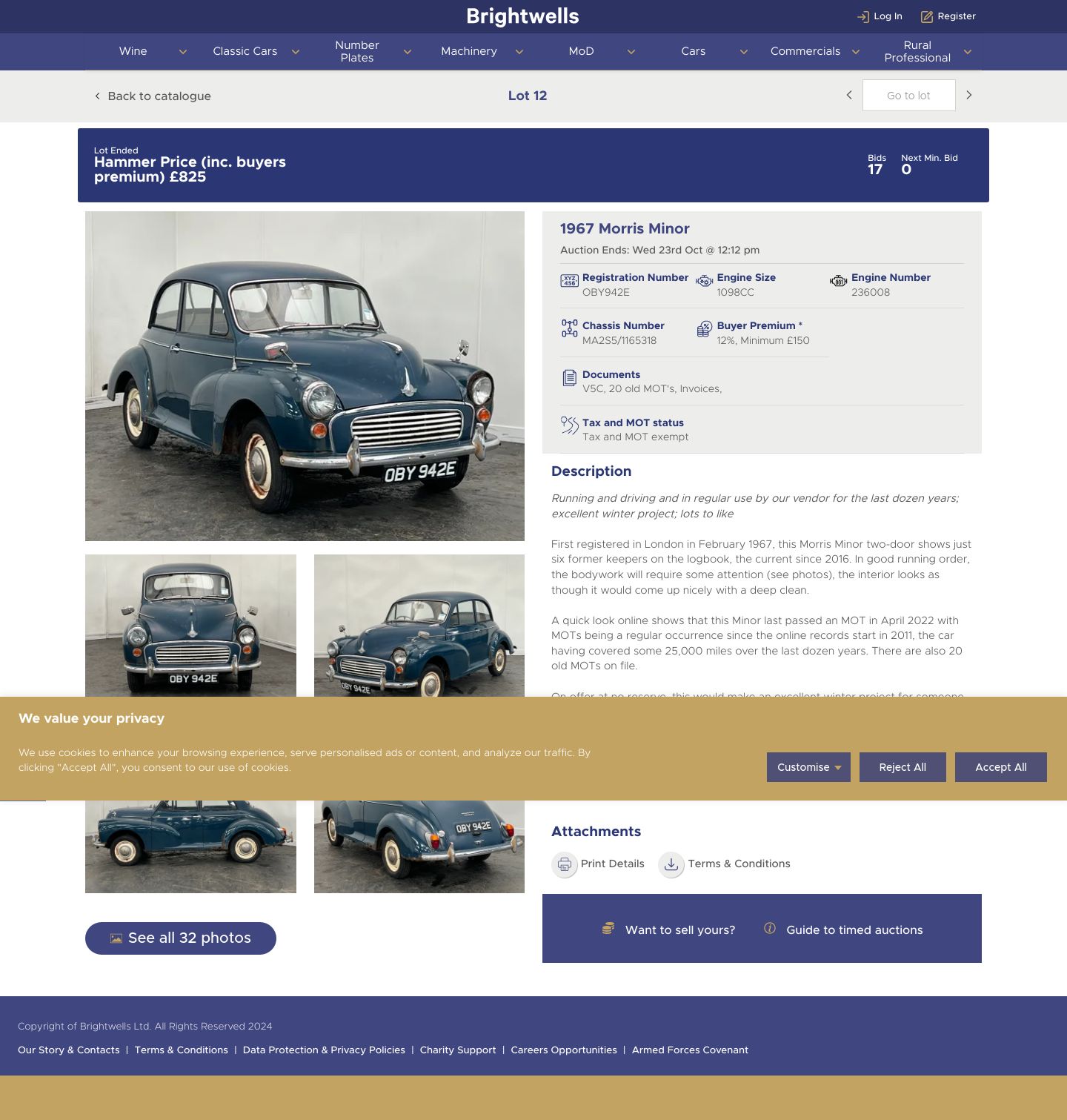1067x1120 pixels.
Task: Accept all cookies
Action: 1001,767
